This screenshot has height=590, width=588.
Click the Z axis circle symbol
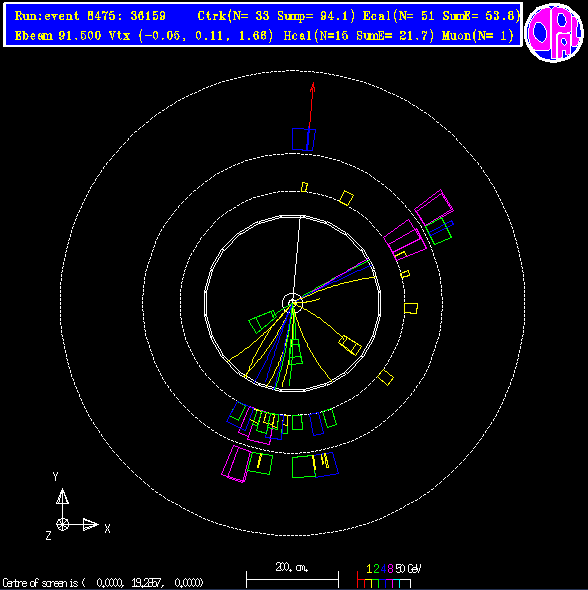(x=62, y=524)
